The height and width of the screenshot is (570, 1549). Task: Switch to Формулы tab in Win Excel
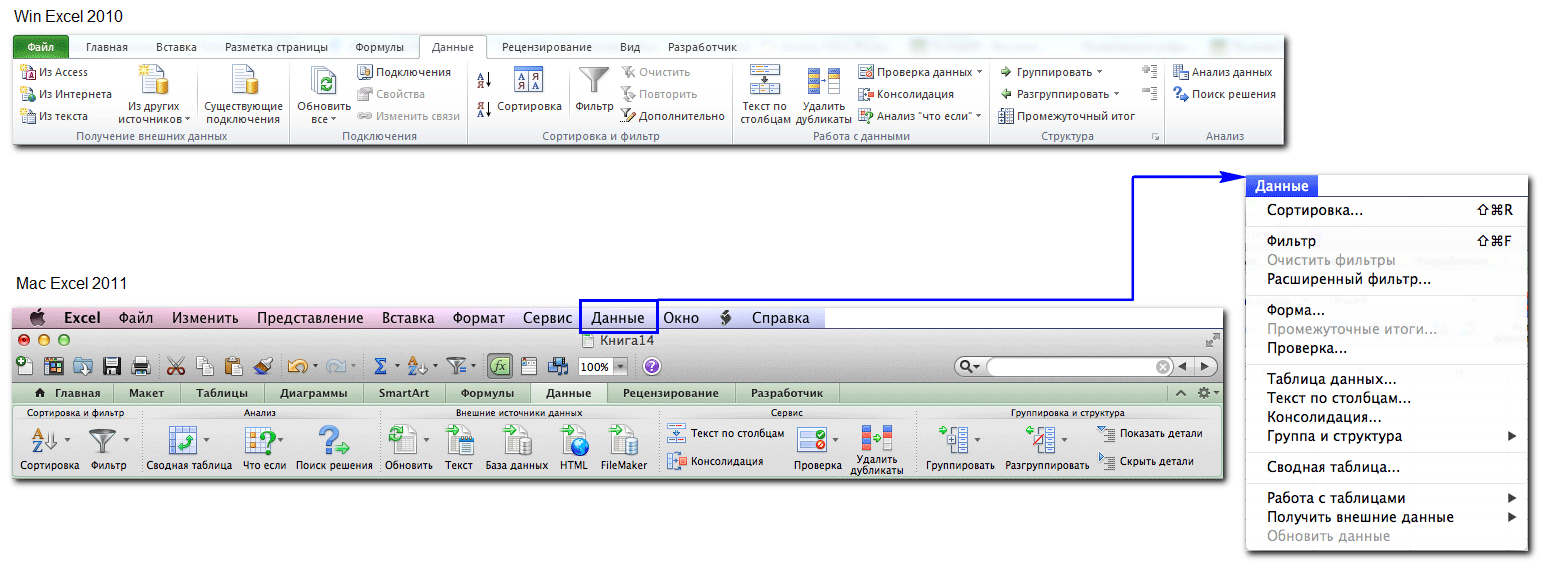(380, 47)
